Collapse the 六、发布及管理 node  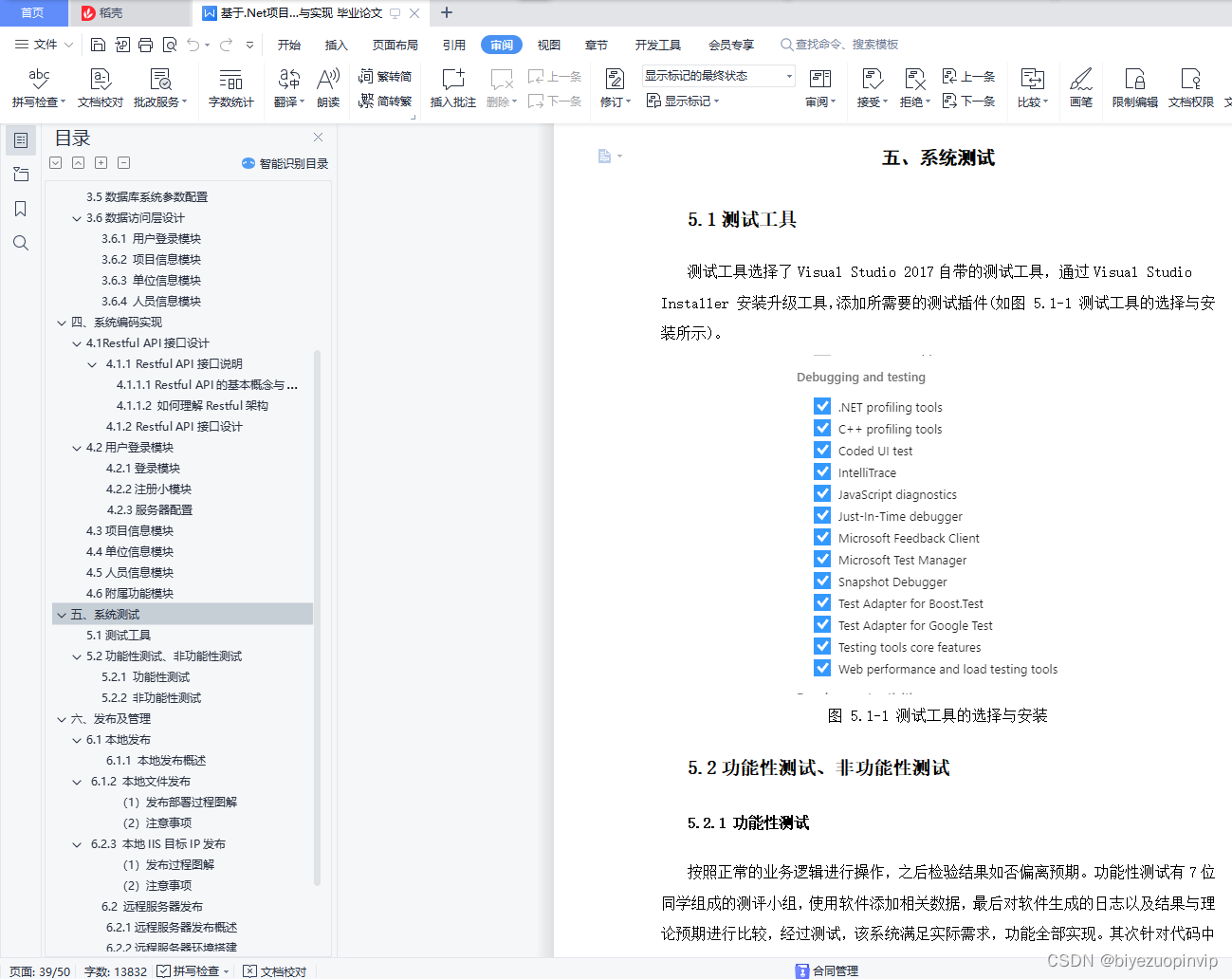coord(62,719)
